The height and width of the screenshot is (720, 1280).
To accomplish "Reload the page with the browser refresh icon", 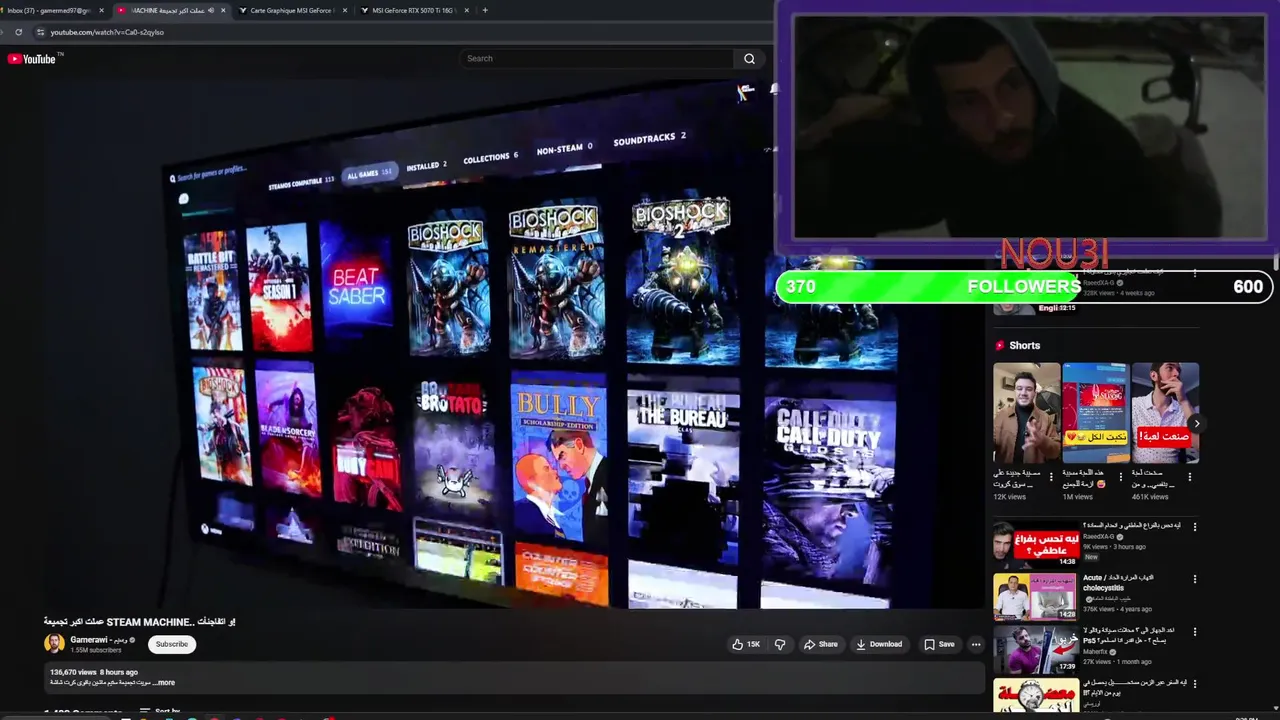I will click(18, 32).
